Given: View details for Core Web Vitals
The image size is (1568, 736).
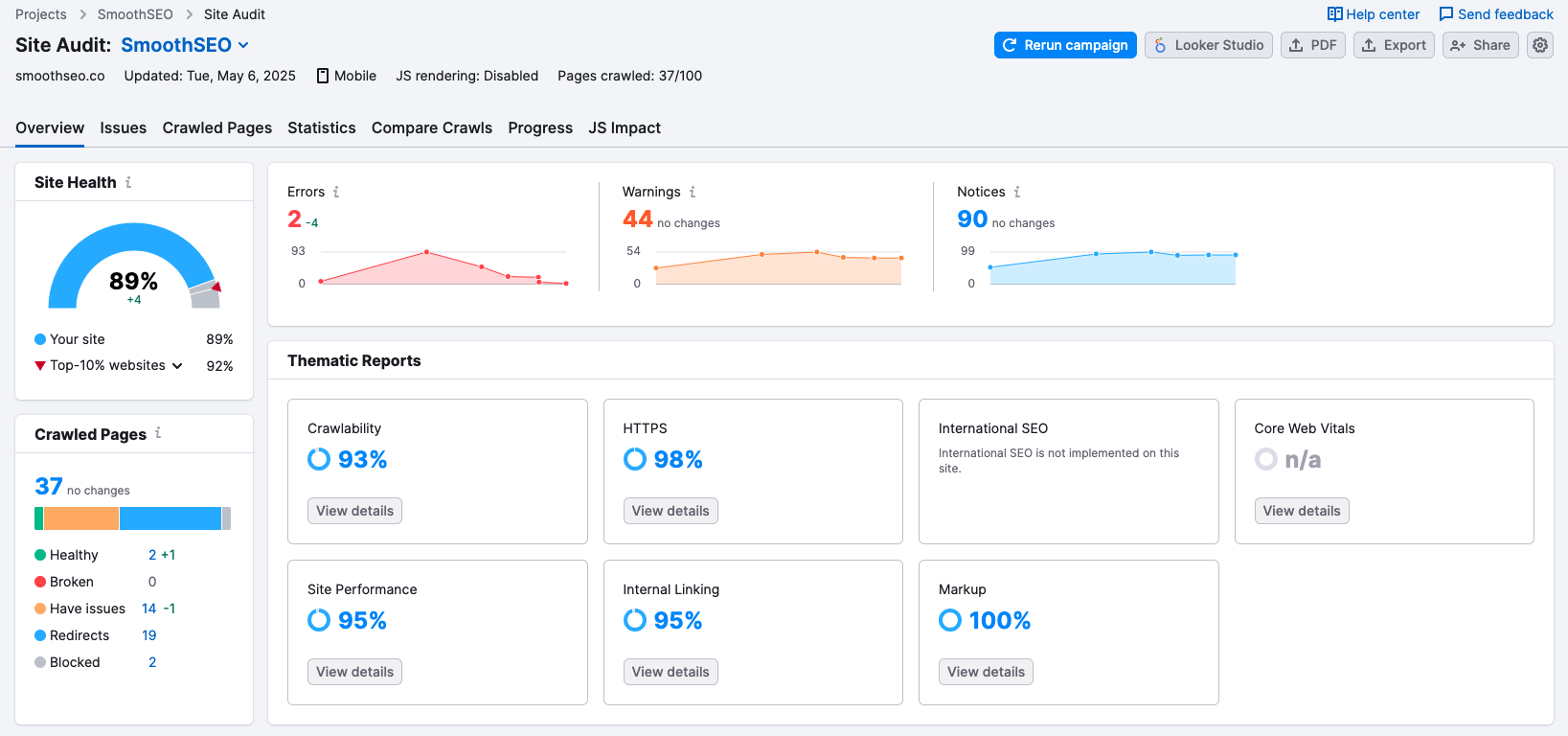Looking at the screenshot, I should point(1302,511).
